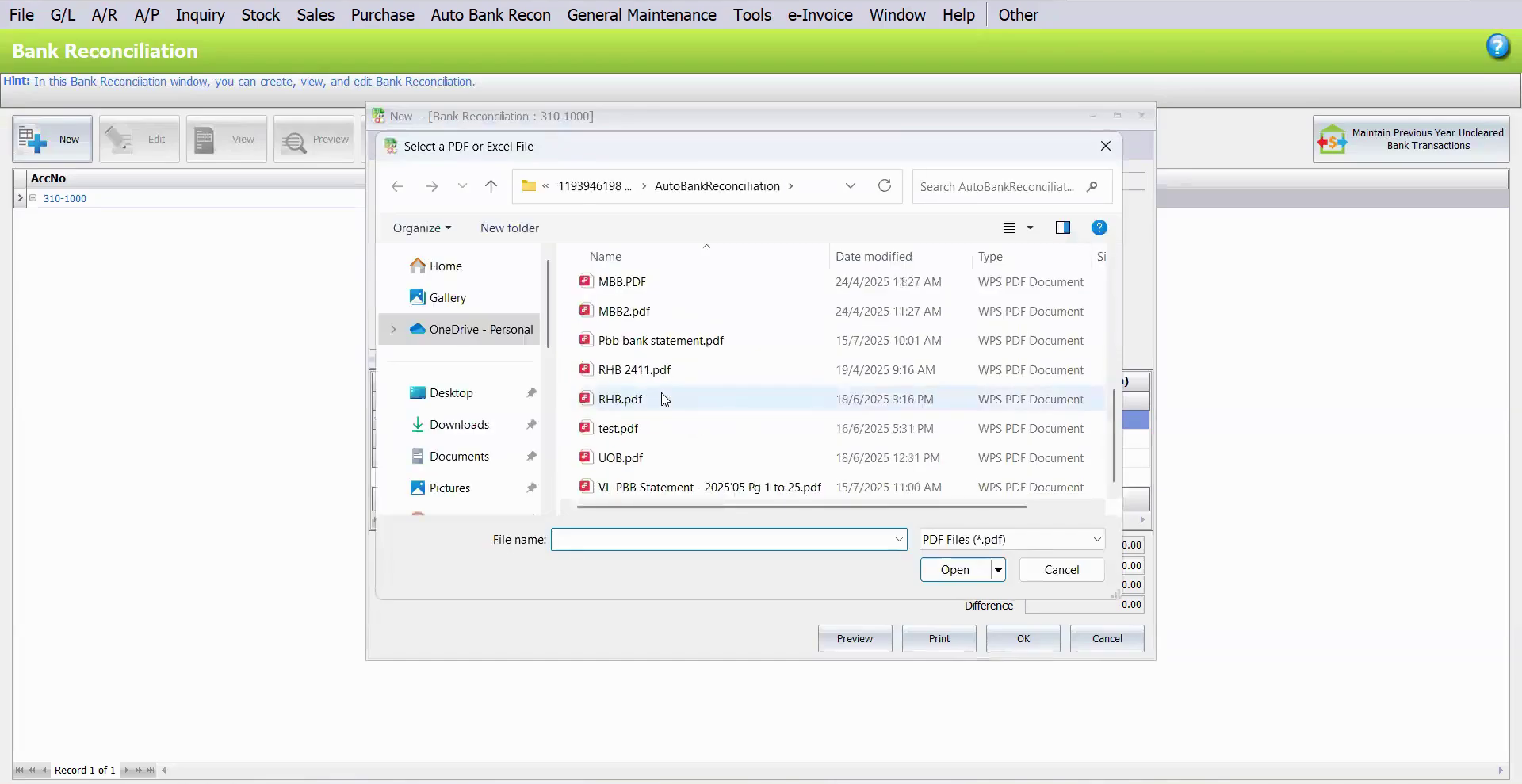Open the Open button split arrow
Viewport: 1522px width, 784px height.
click(x=998, y=569)
